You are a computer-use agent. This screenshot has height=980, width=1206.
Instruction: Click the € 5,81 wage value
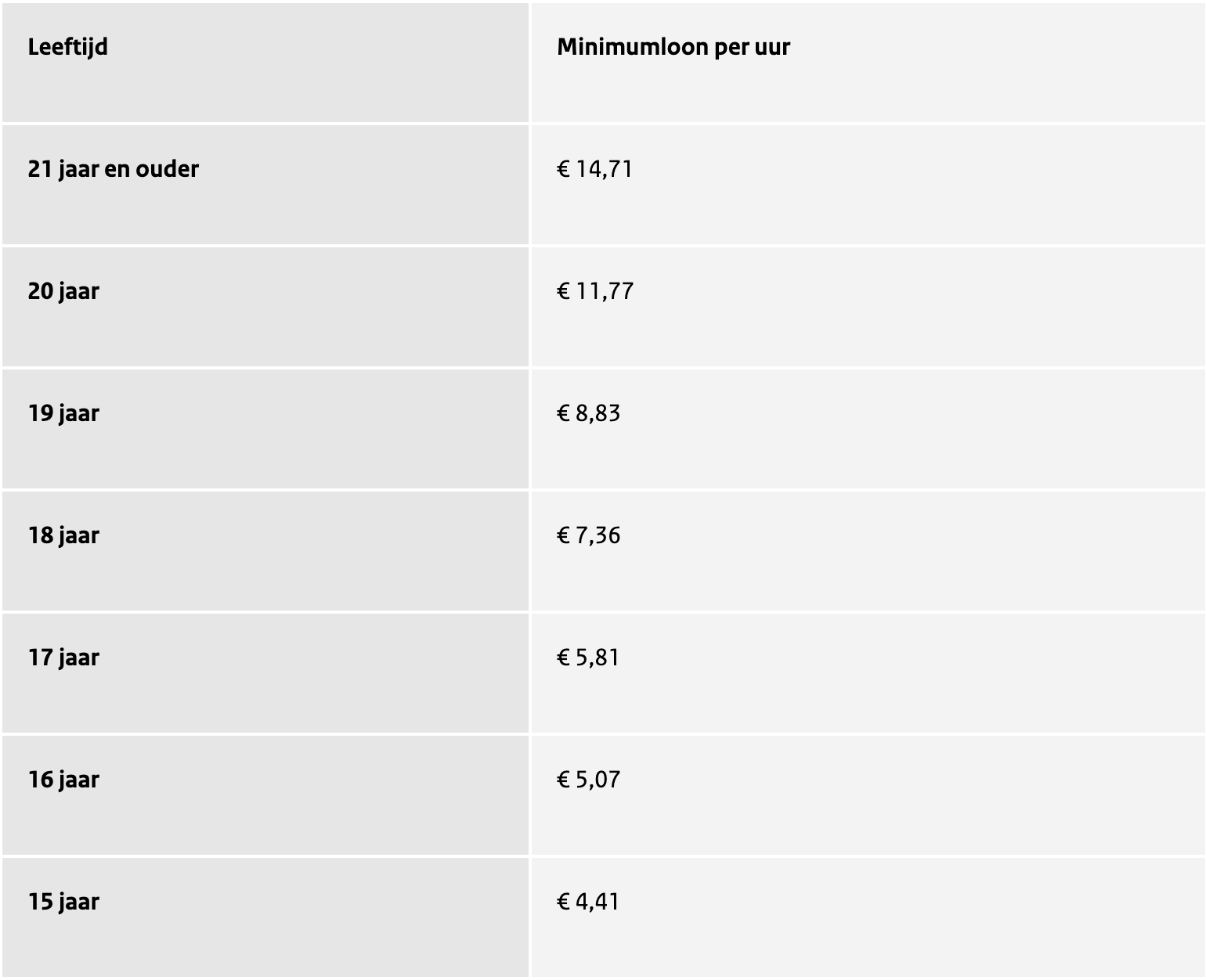point(589,658)
